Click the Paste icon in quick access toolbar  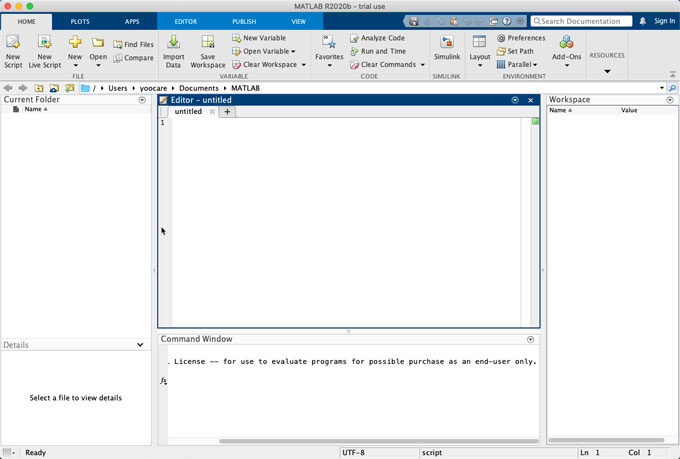[x=454, y=21]
